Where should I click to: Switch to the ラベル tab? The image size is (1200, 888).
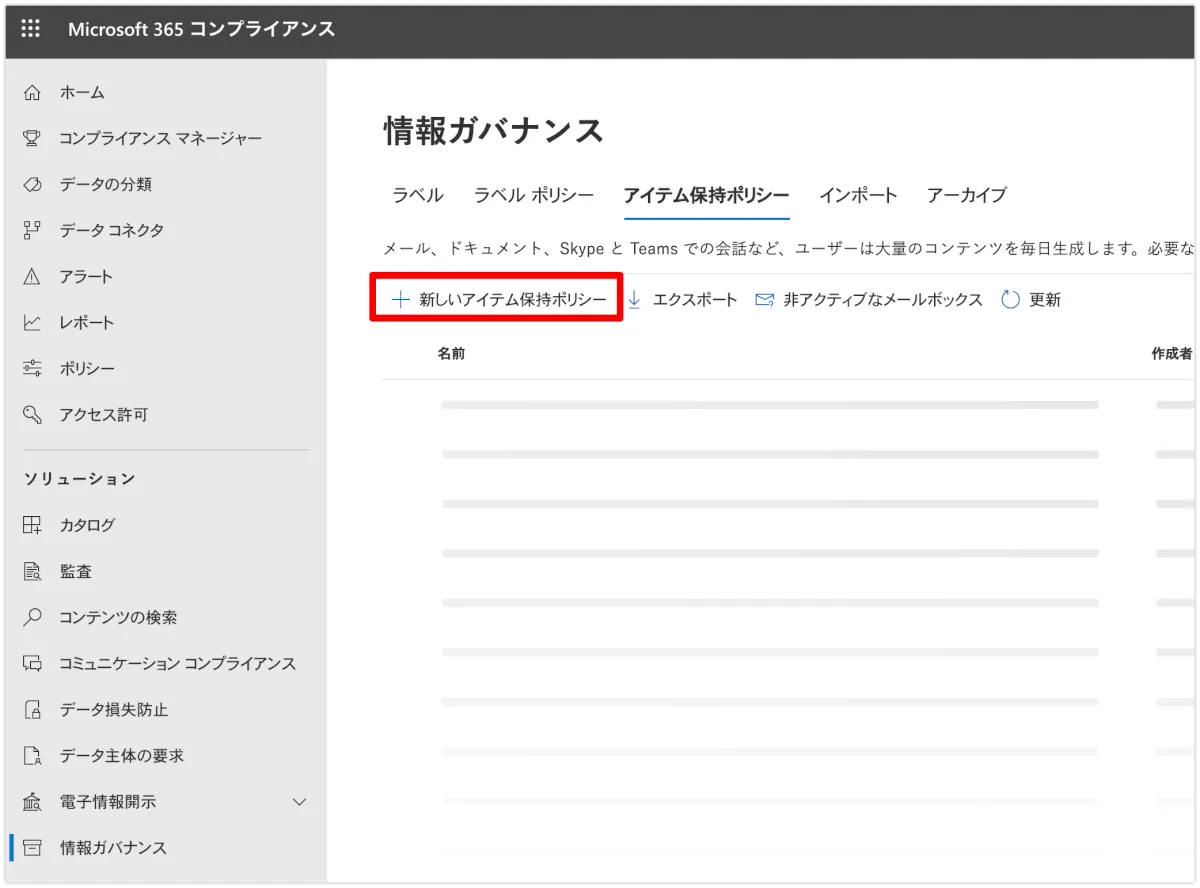(x=417, y=196)
